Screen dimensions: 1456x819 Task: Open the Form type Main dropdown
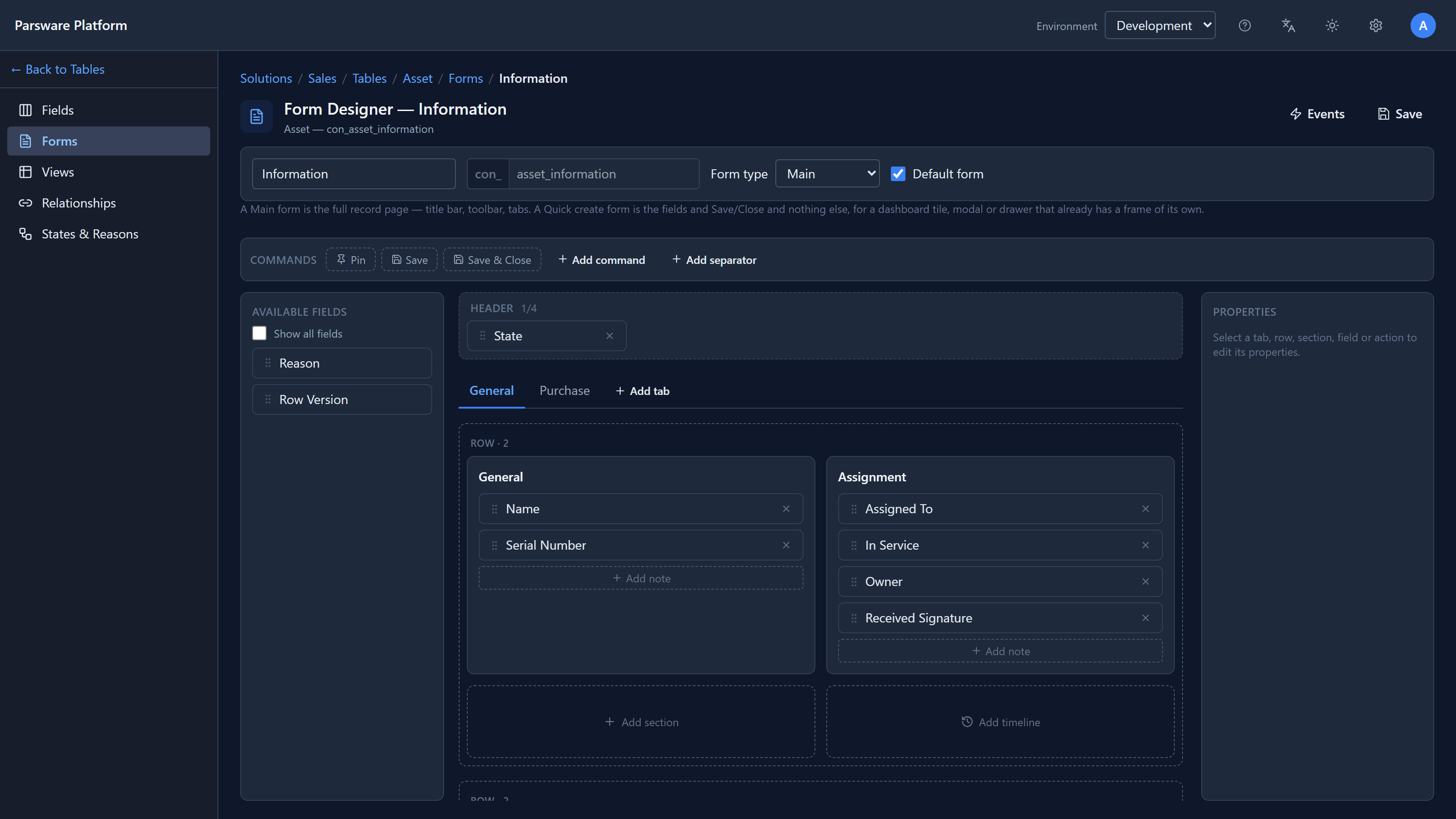tap(827, 173)
